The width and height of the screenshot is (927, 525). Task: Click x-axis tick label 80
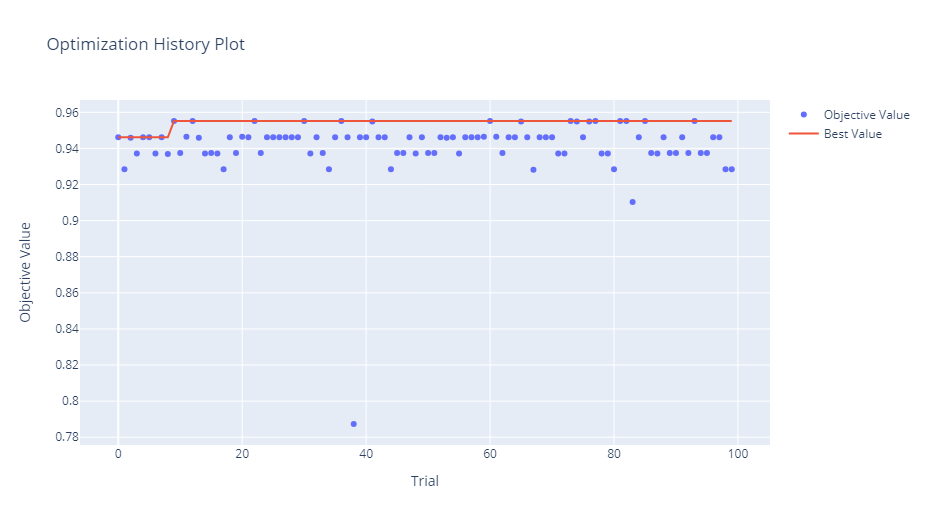tap(614, 456)
